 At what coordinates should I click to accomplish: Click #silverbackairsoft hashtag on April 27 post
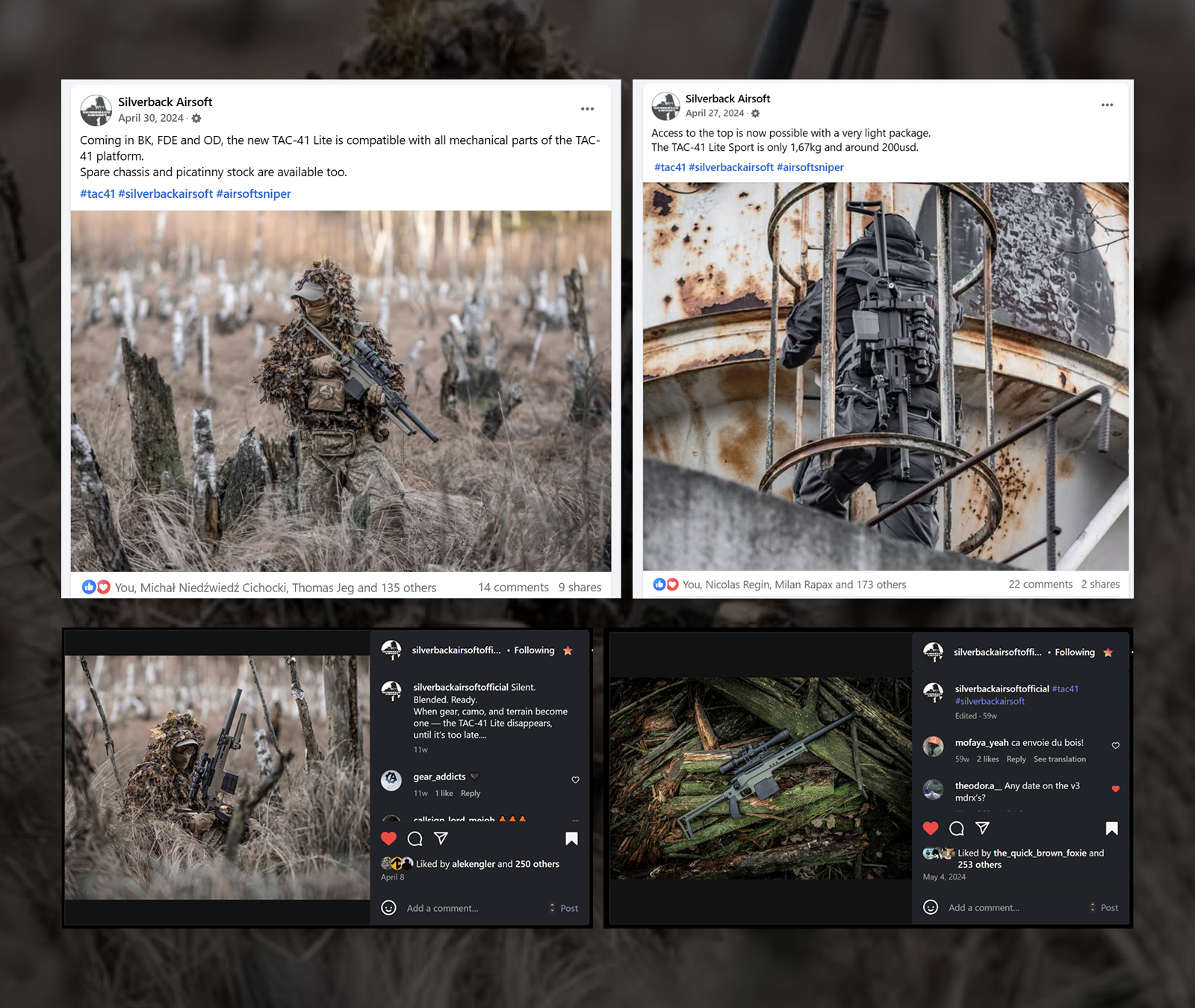pos(731,167)
